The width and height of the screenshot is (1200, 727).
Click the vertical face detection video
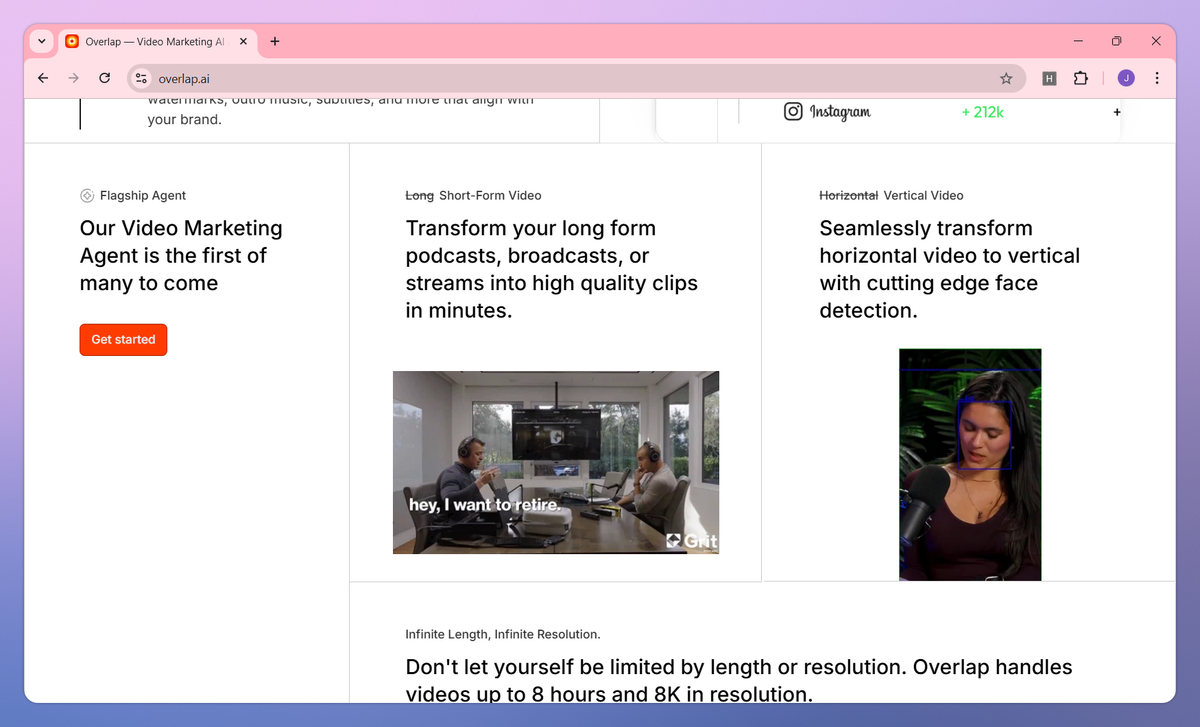[970, 464]
